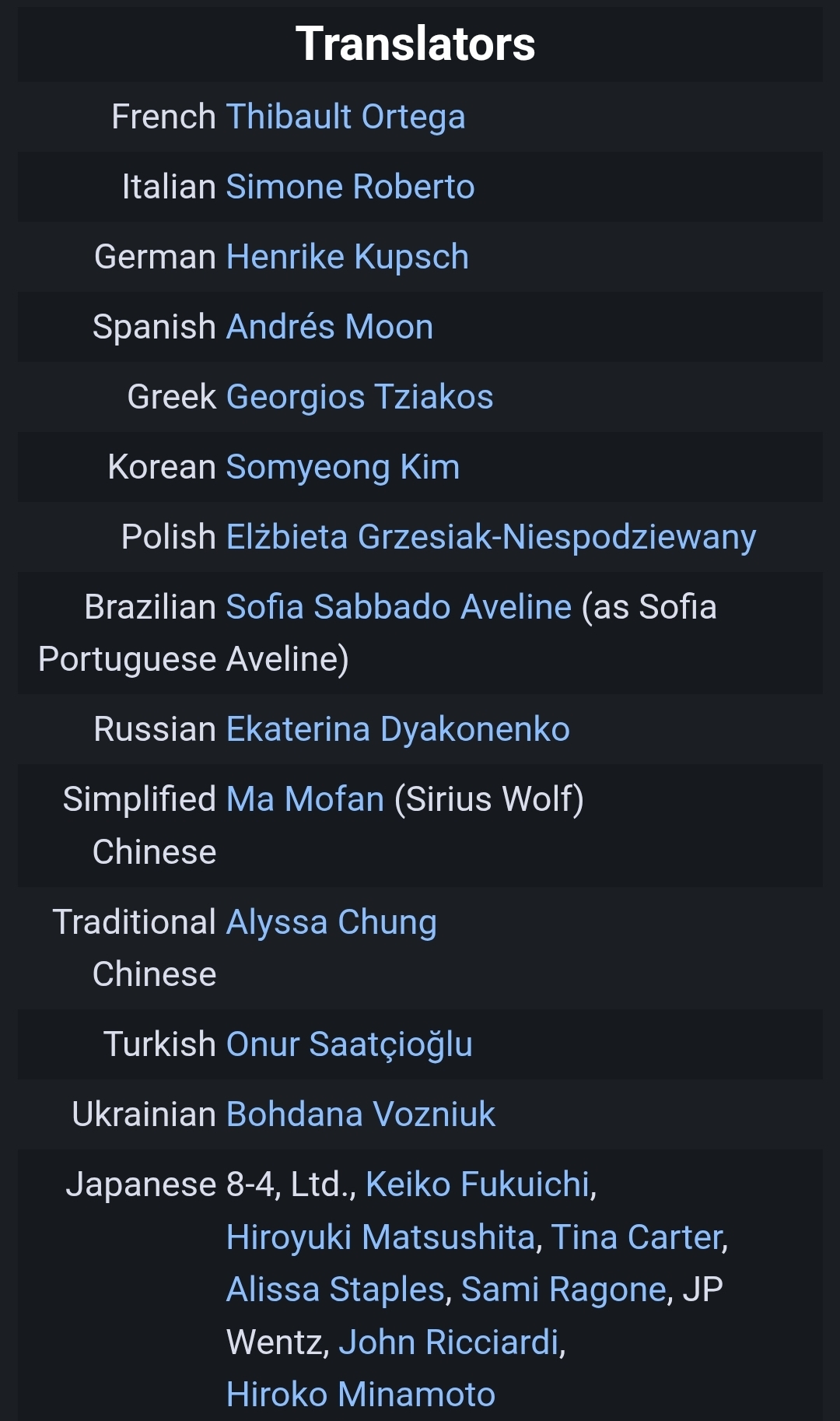Open John Ricciardi's credit page

(x=449, y=1342)
